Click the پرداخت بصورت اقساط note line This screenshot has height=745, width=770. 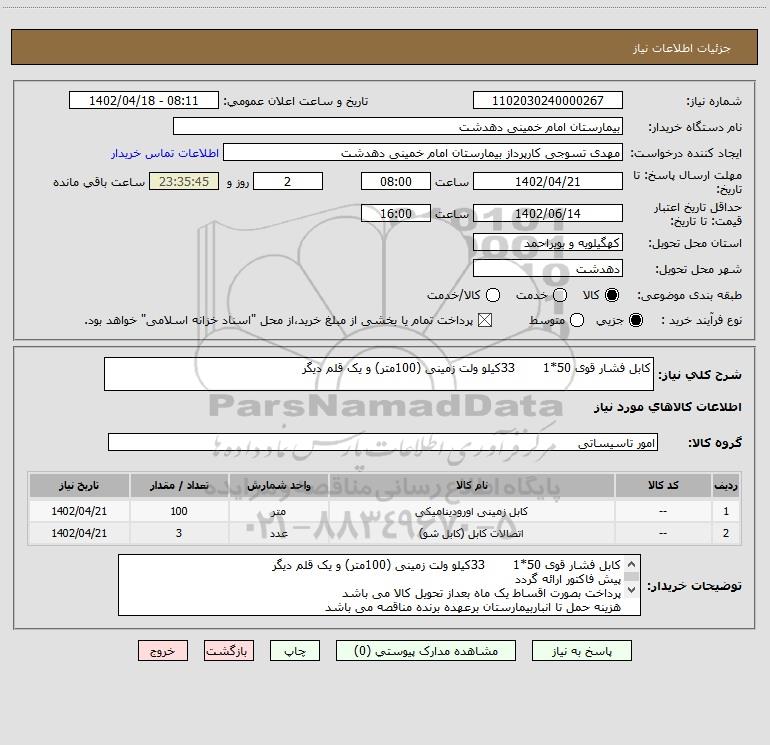(481, 593)
